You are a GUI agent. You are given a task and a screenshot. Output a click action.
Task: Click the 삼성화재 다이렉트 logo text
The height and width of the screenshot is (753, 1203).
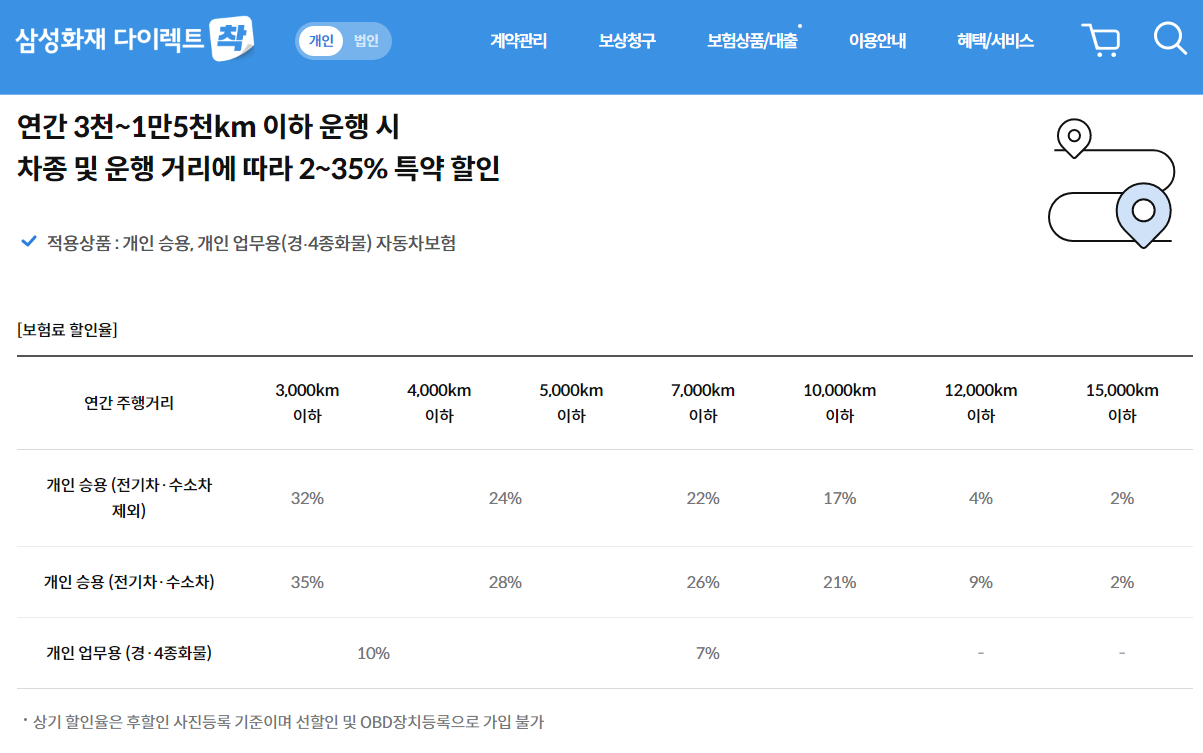click(105, 38)
